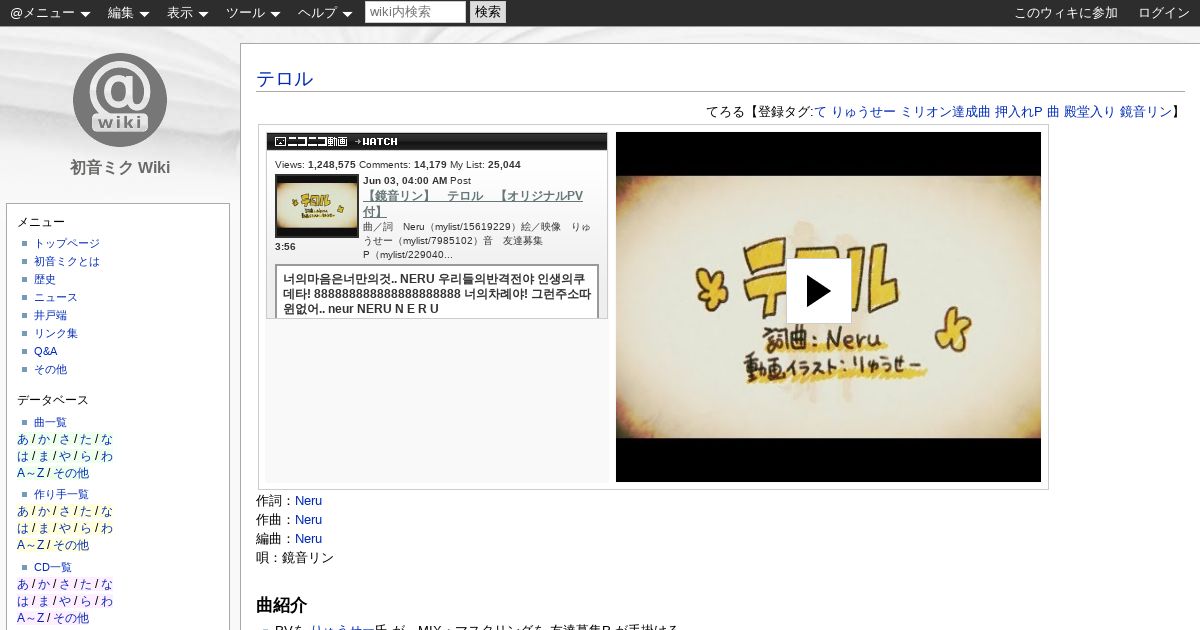Open the 曲 tag link

click(x=1053, y=112)
